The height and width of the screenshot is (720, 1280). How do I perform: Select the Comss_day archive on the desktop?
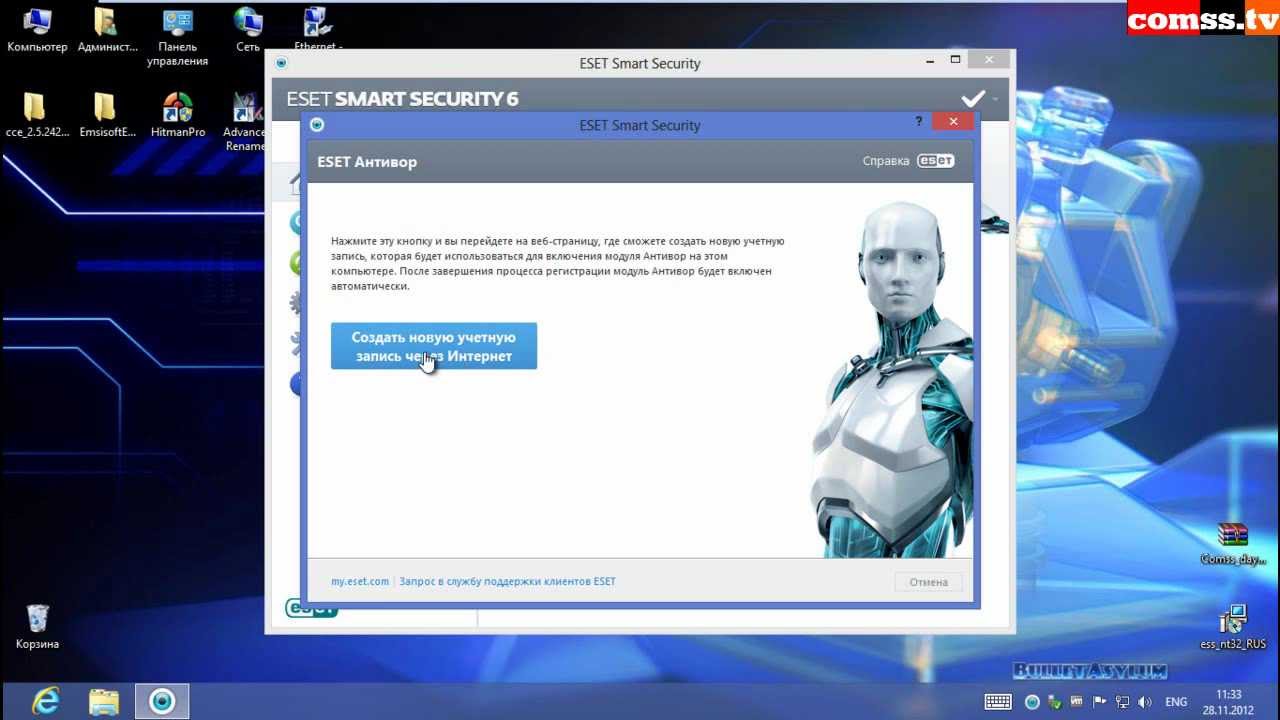[1233, 543]
